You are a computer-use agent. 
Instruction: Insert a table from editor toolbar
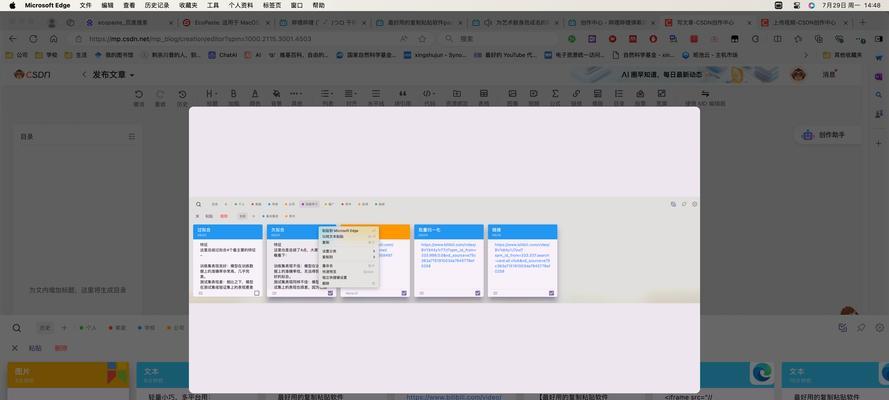point(484,97)
